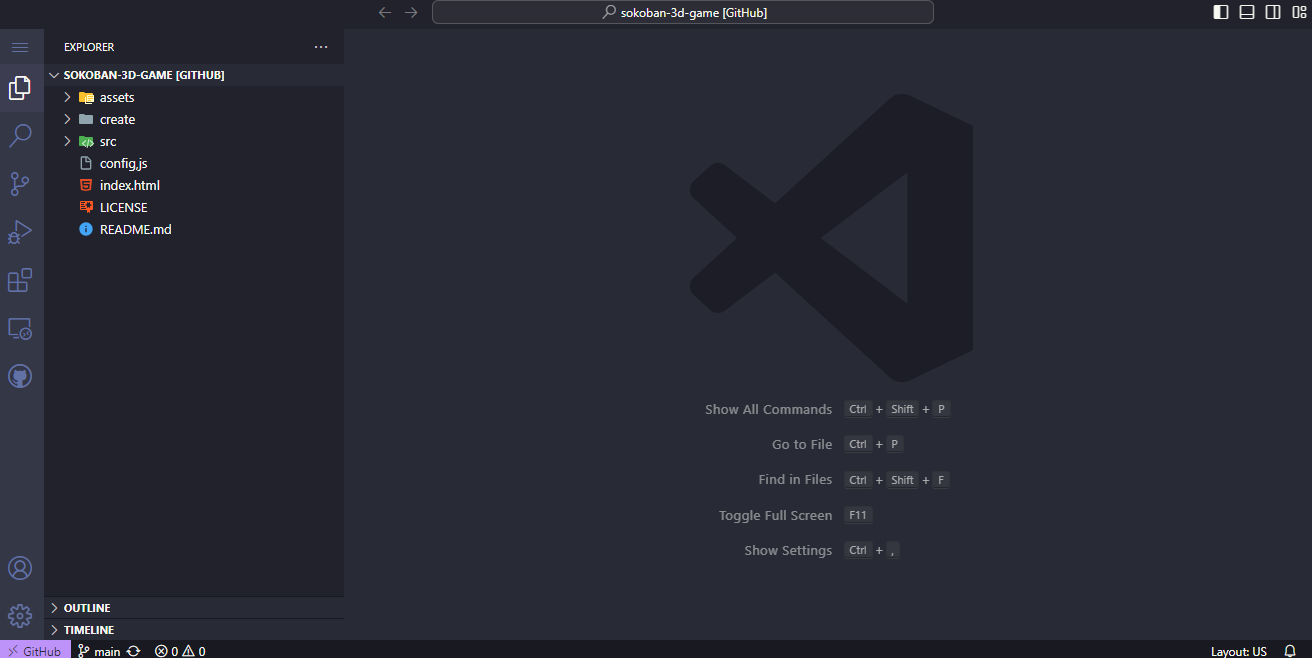The image size is (1312, 658).
Task: Open the errors and warnings indicator
Action: [180, 651]
